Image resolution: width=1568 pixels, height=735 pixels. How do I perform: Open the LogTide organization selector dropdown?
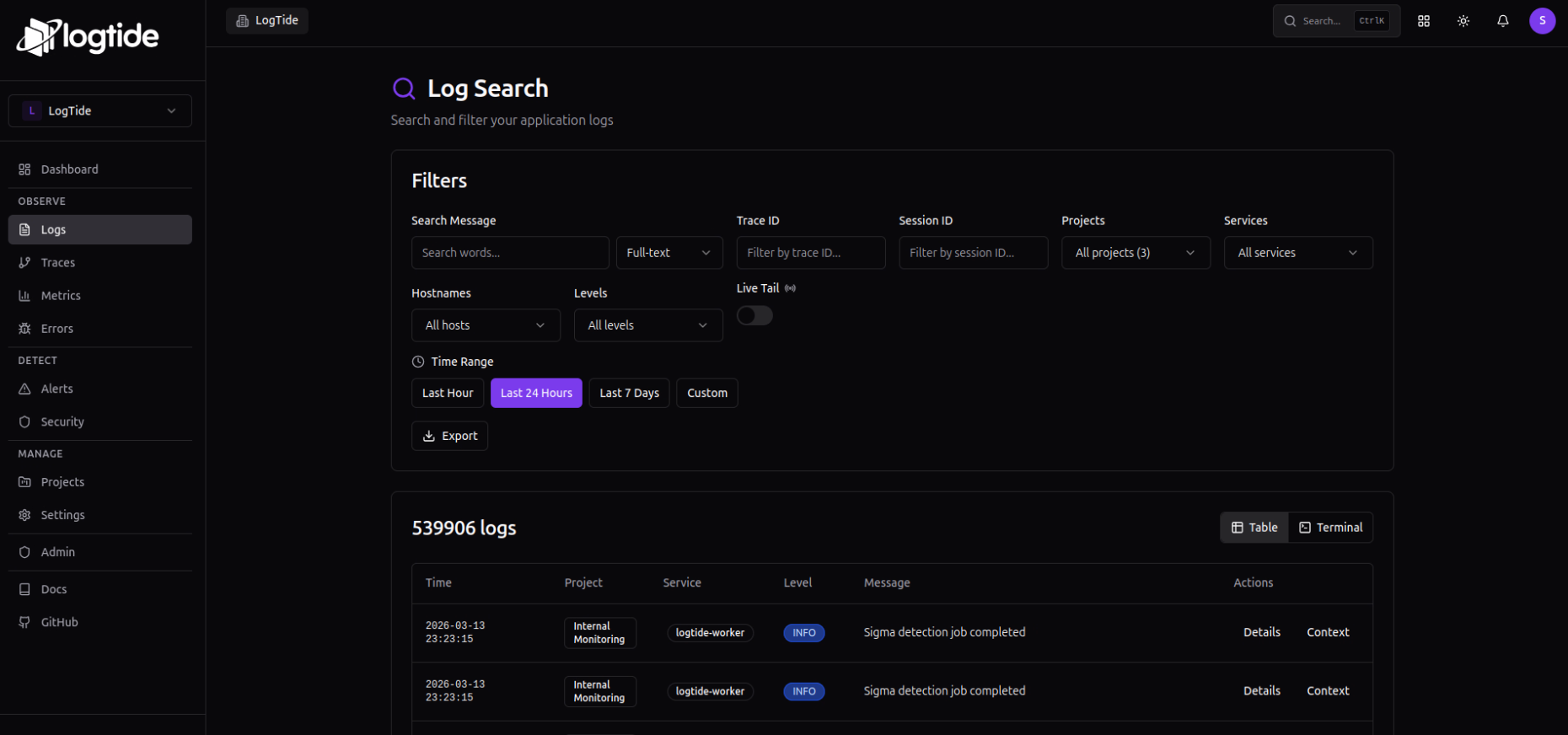pos(100,110)
